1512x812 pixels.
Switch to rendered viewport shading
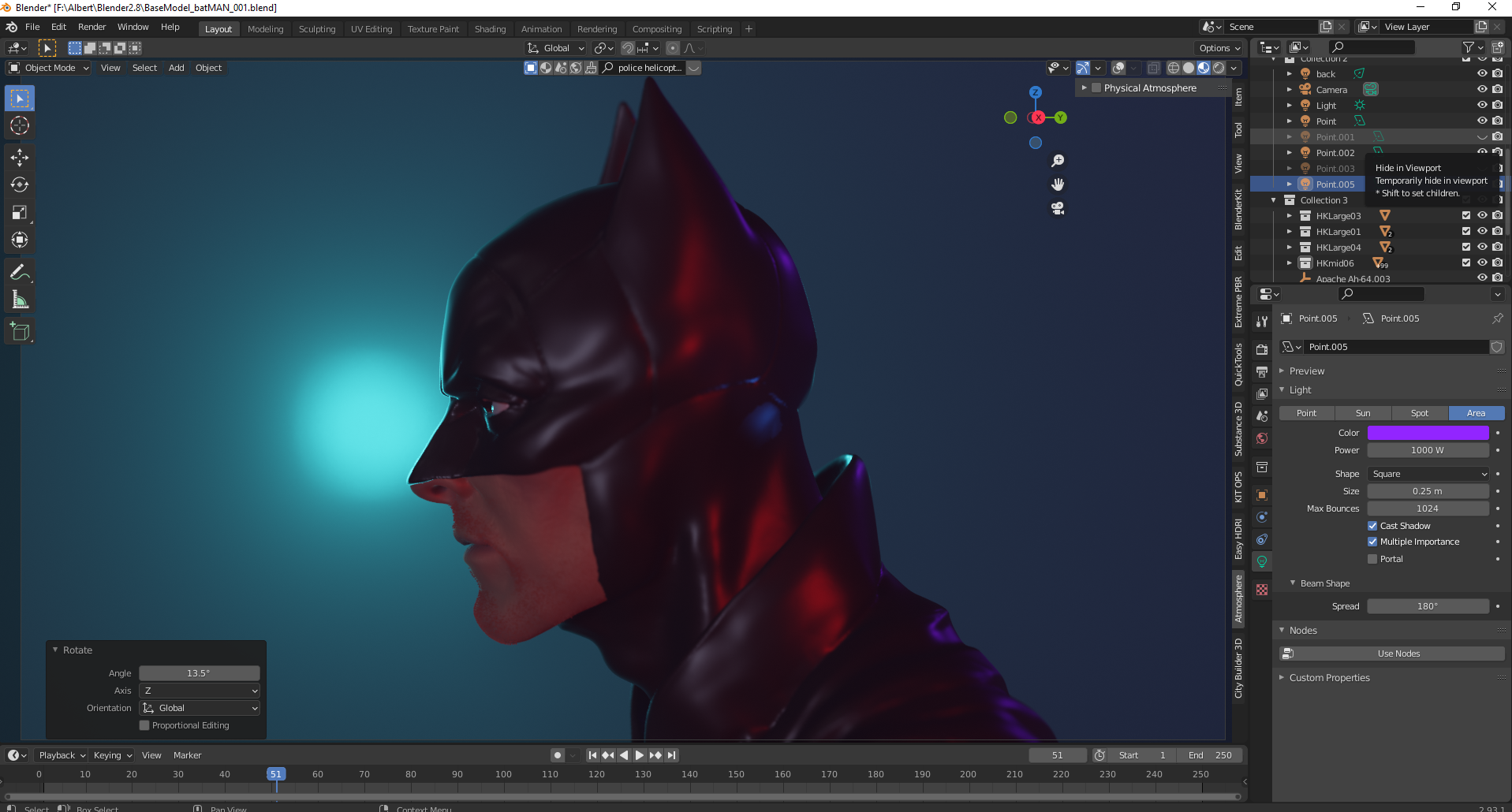1219,68
